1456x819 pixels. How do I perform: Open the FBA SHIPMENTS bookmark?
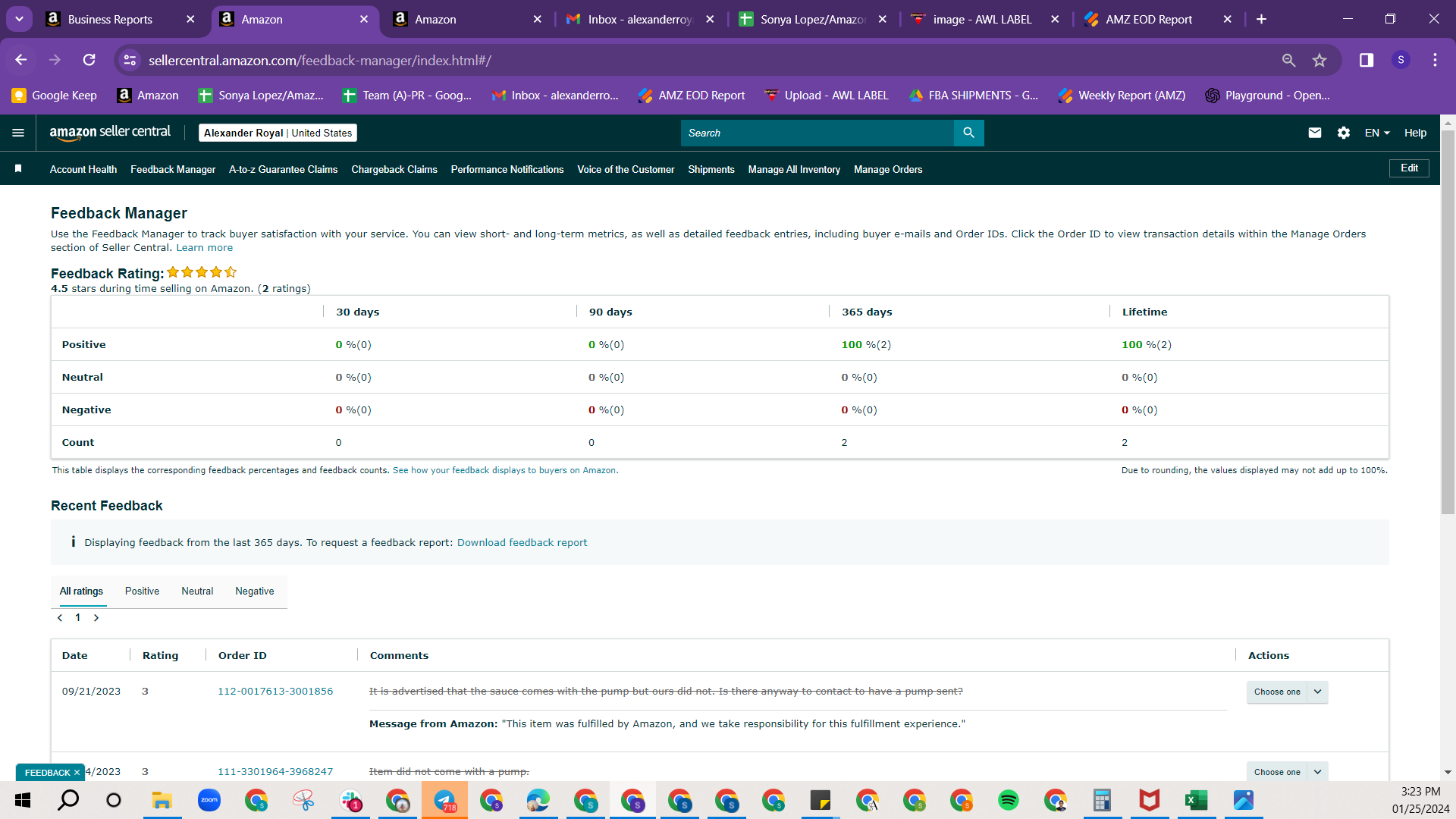point(974,96)
